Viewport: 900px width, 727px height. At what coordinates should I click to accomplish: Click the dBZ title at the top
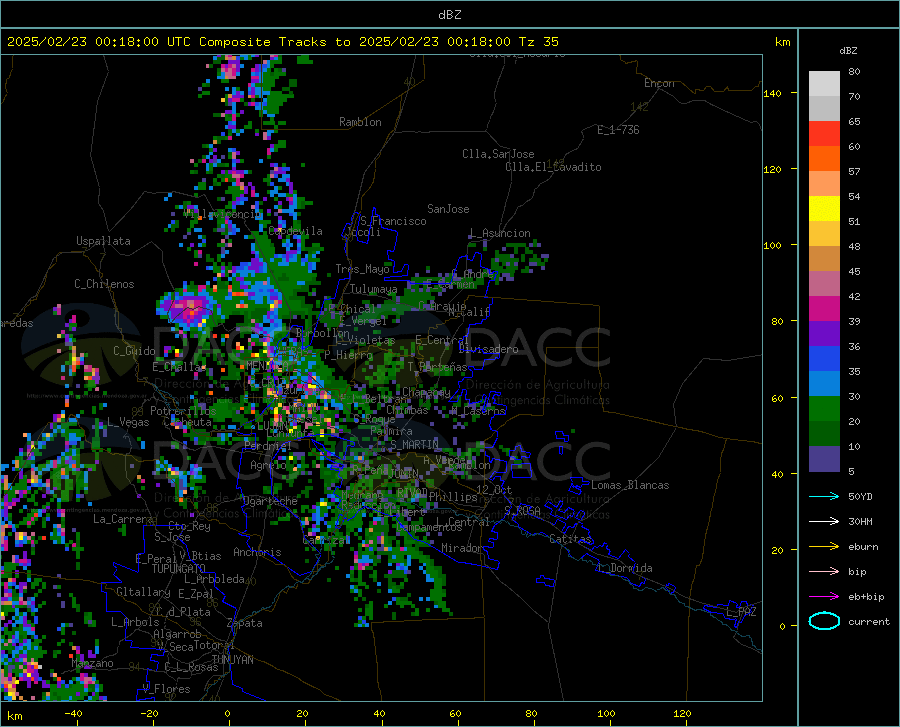point(449,15)
